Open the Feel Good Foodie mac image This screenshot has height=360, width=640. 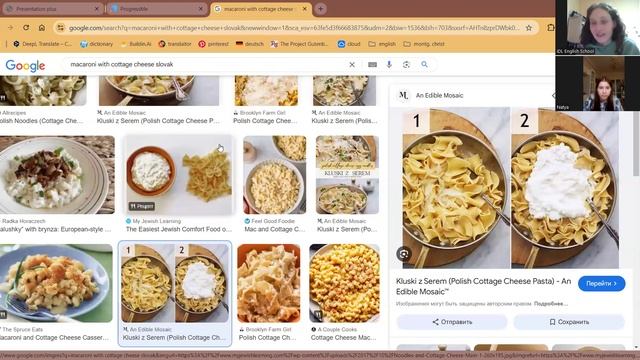(x=274, y=175)
